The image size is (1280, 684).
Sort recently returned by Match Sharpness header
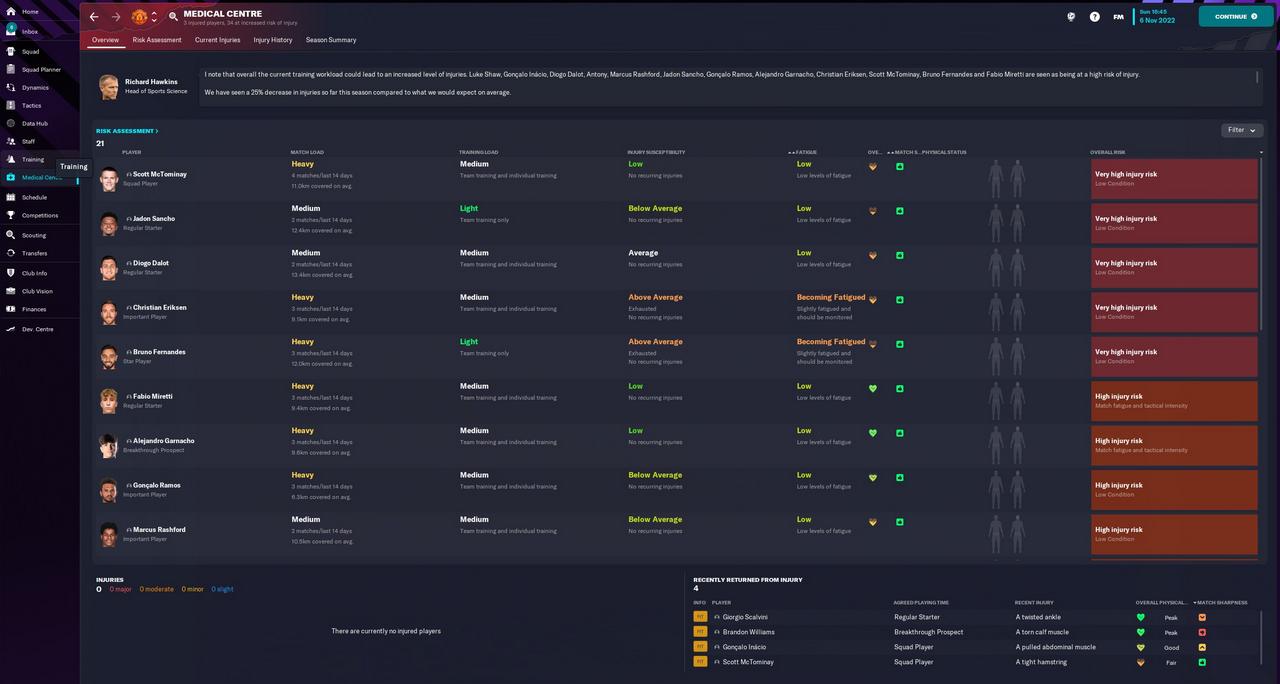1220,603
